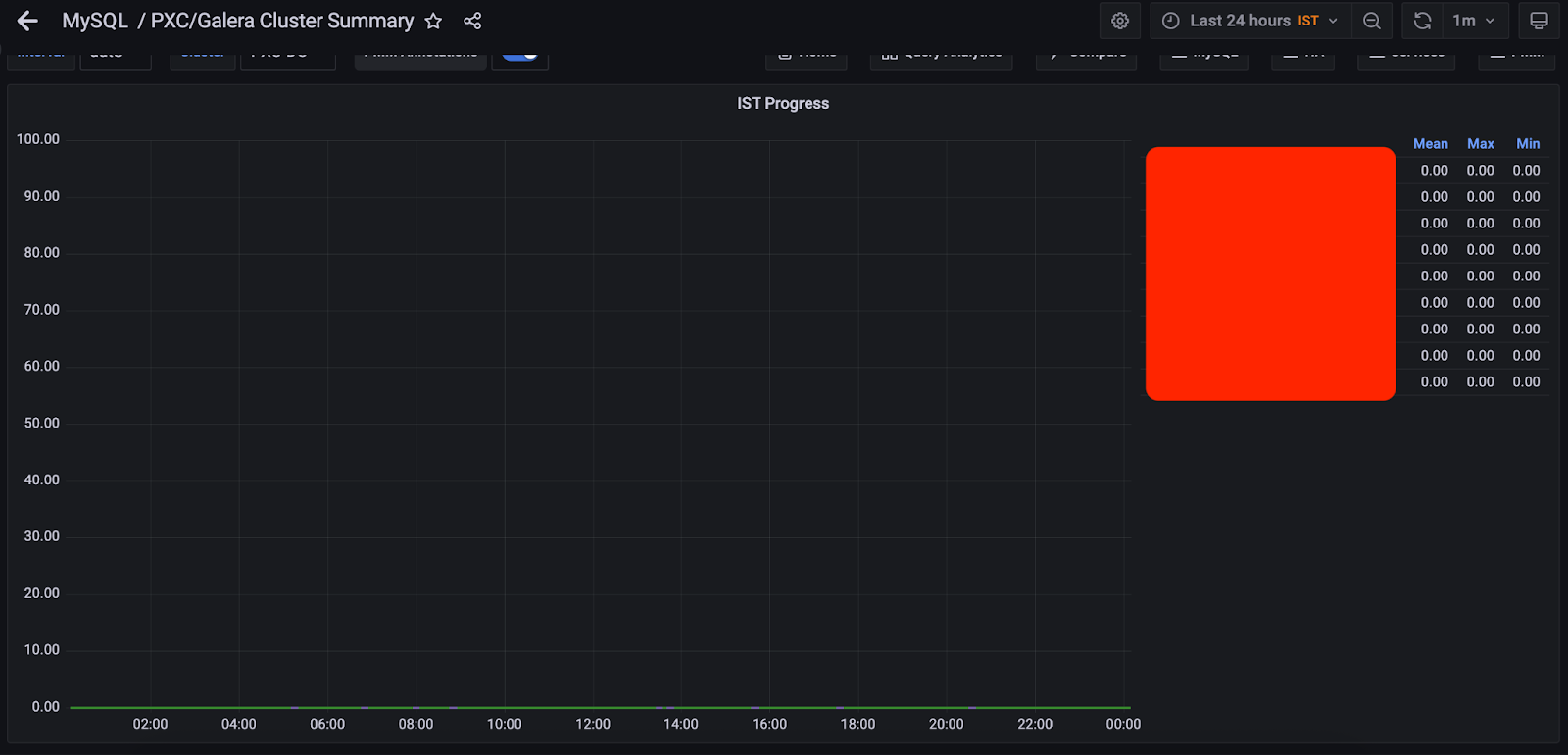Viewport: 1568px width, 755px height.
Task: Sort legend by Max column
Action: (x=1480, y=143)
